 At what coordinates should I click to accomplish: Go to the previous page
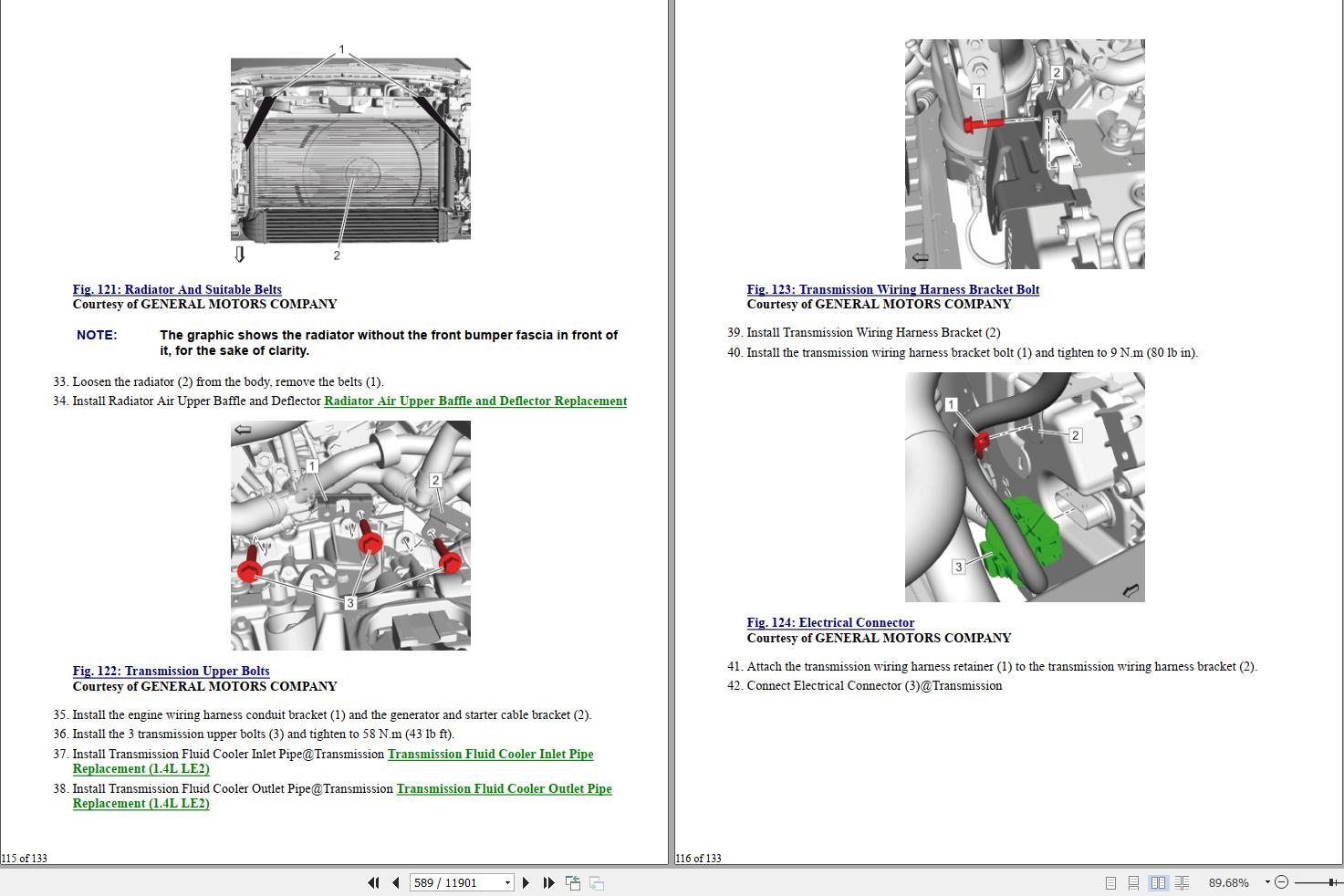point(394,882)
